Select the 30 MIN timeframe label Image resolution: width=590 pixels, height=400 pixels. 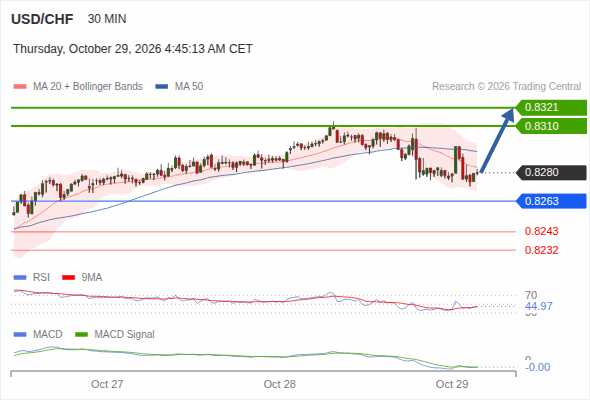pyautogui.click(x=107, y=19)
